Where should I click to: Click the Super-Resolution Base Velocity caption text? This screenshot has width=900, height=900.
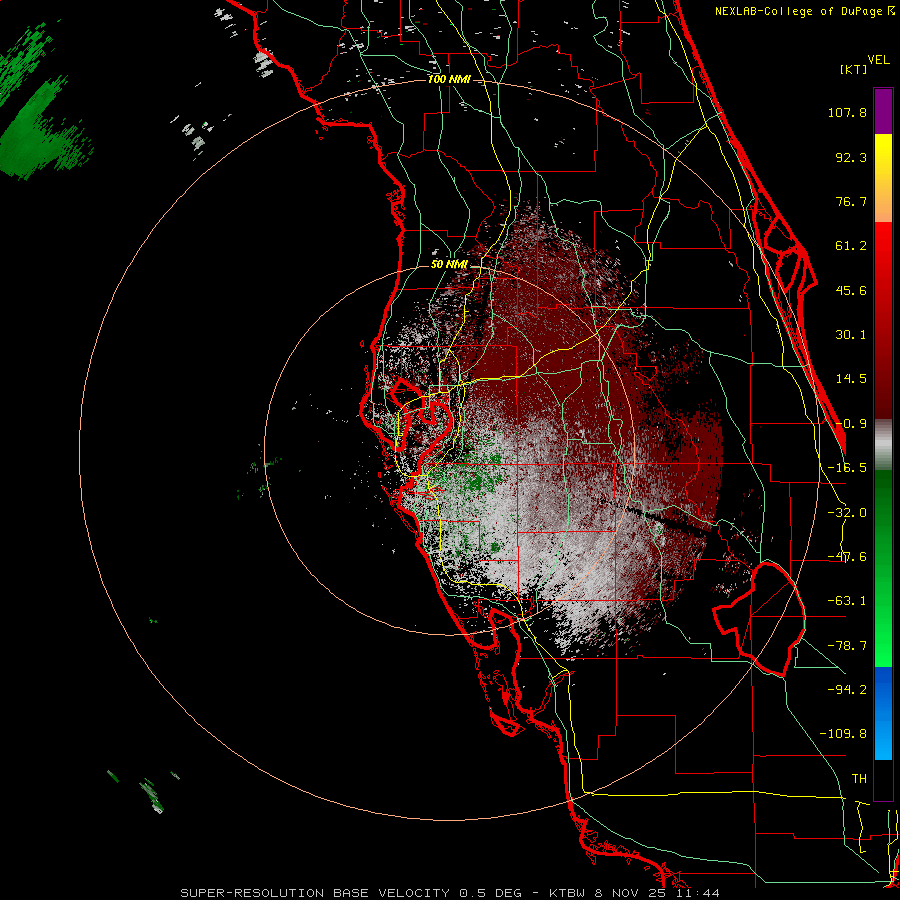pos(449,893)
